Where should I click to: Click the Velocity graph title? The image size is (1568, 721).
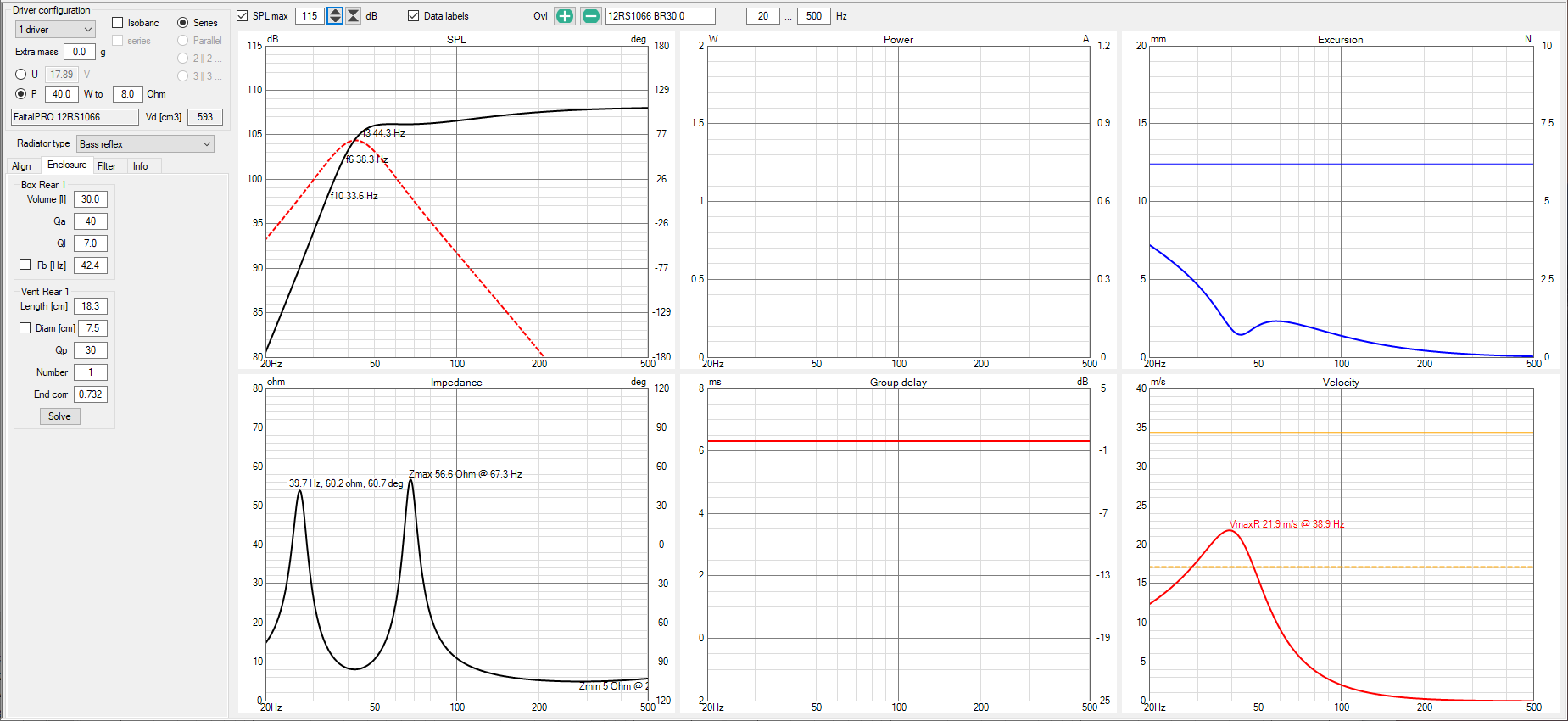pos(1341,383)
